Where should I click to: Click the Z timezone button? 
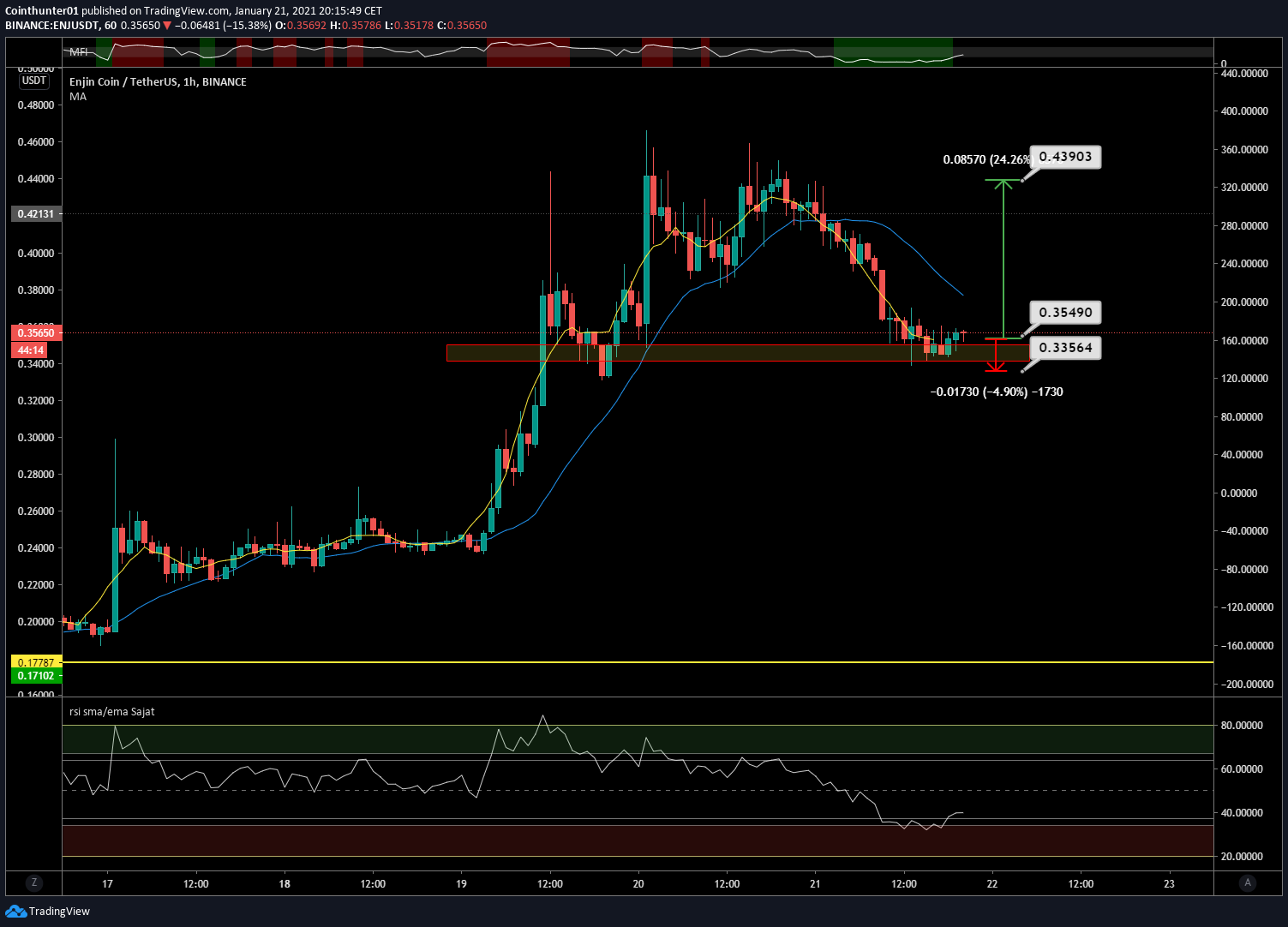[x=34, y=882]
